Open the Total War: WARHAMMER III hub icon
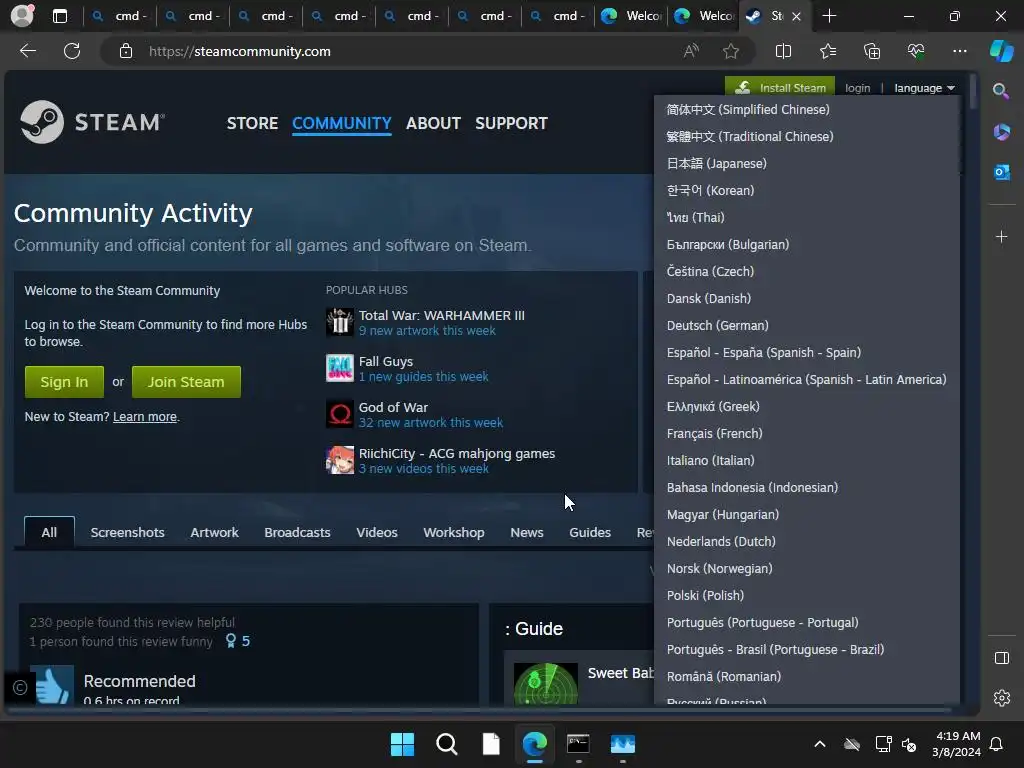1024x768 pixels. click(x=340, y=322)
